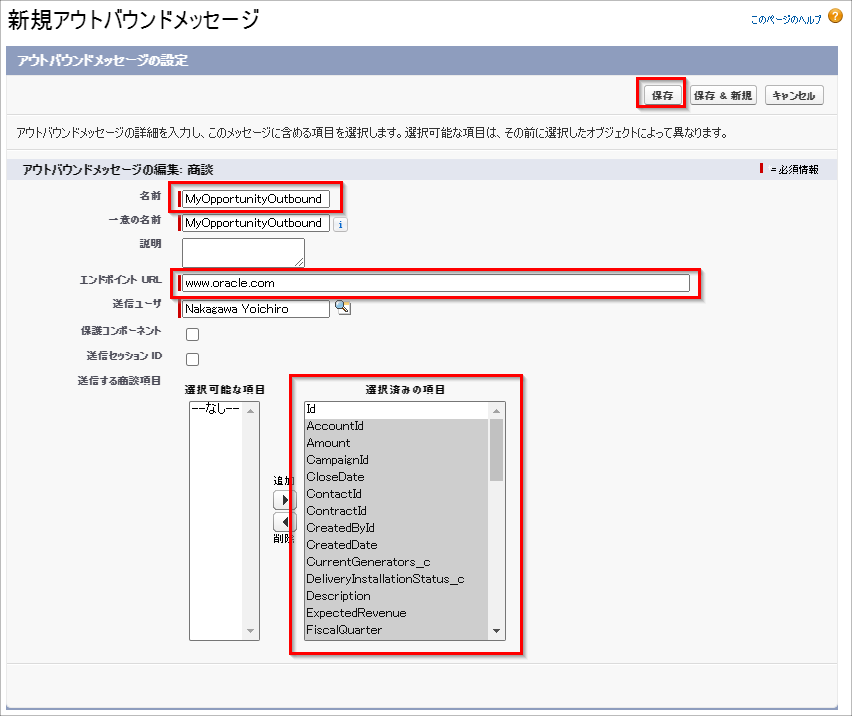Click the selected list scroll up arrow
The height and width of the screenshot is (716, 852).
[496, 410]
